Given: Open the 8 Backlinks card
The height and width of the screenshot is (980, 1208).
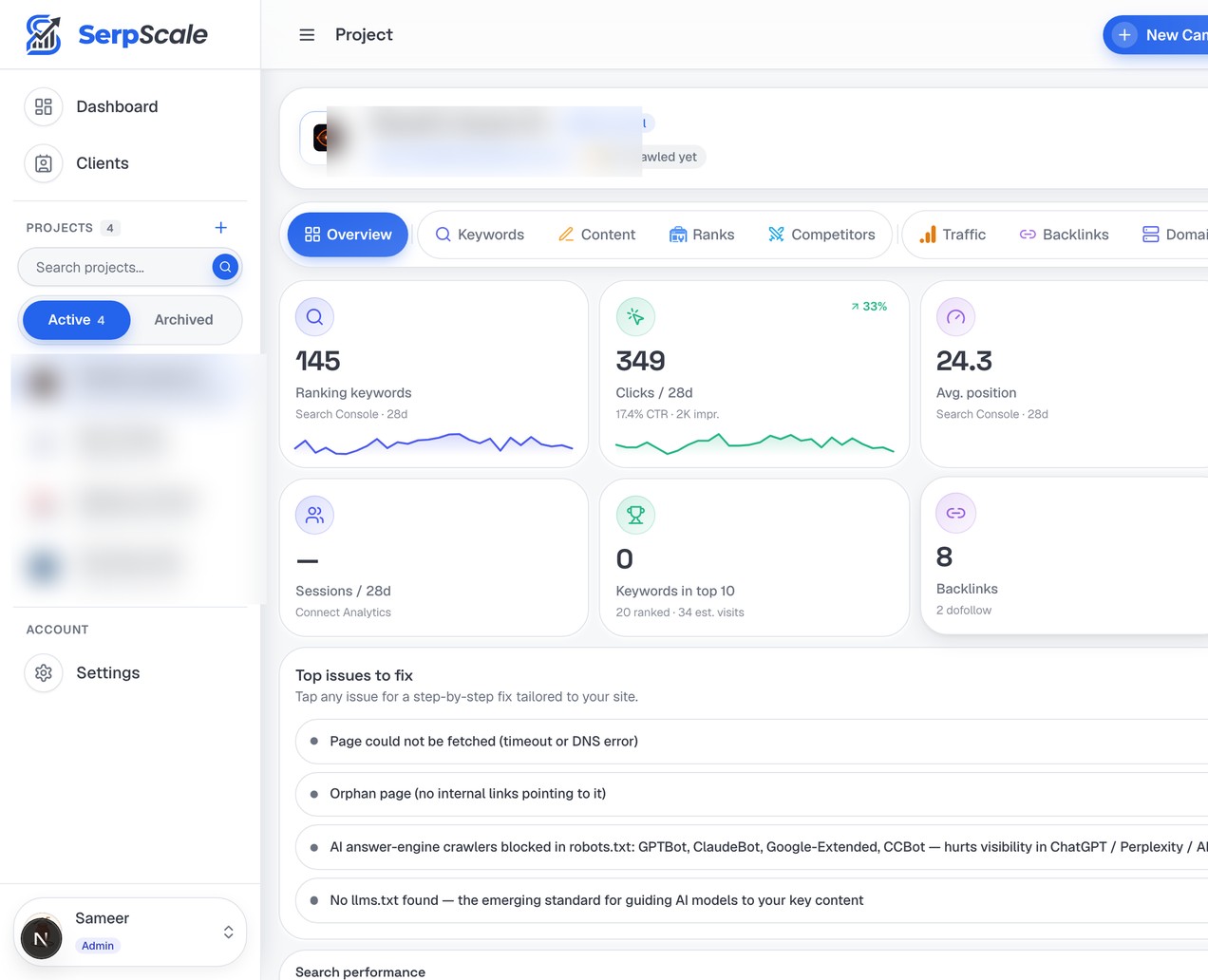Looking at the screenshot, I should click(1065, 556).
